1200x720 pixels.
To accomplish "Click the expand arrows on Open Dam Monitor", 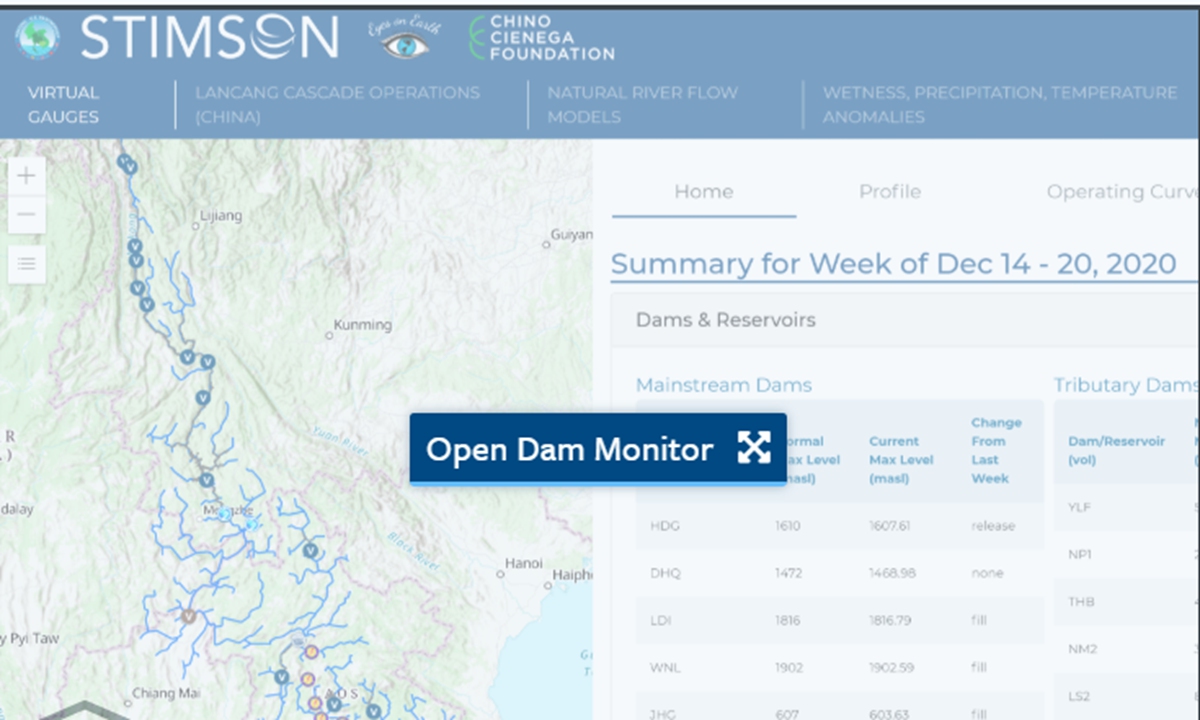I will click(753, 449).
